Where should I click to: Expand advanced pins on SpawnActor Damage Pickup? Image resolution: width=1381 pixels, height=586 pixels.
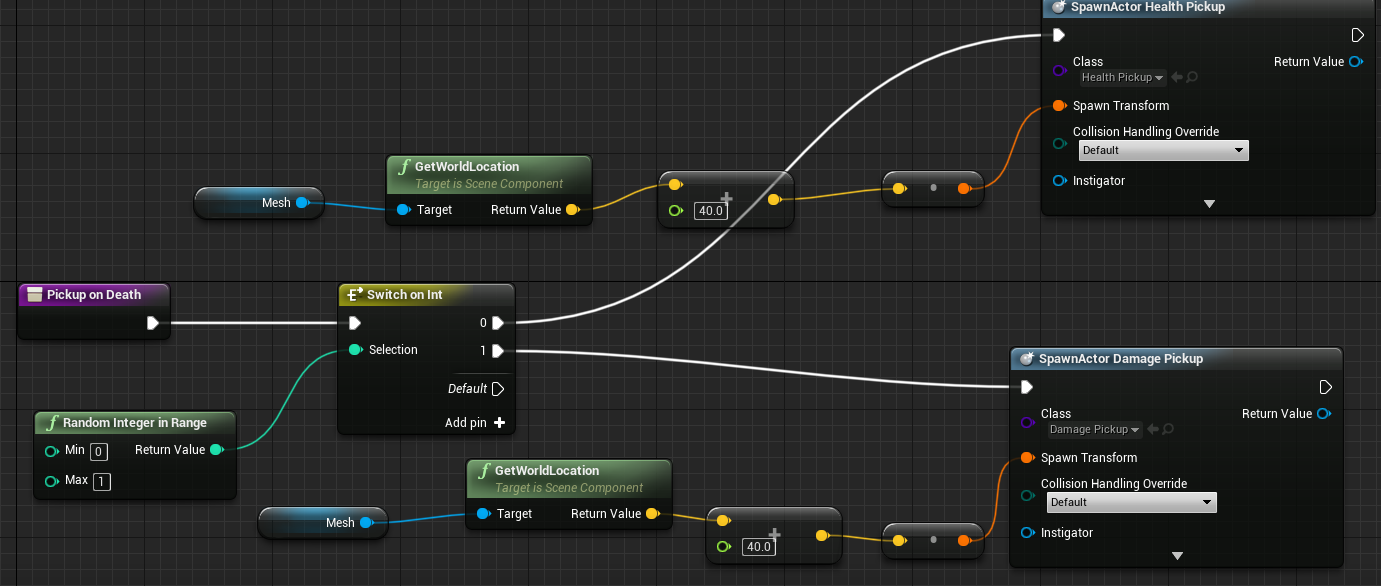pyautogui.click(x=1177, y=556)
